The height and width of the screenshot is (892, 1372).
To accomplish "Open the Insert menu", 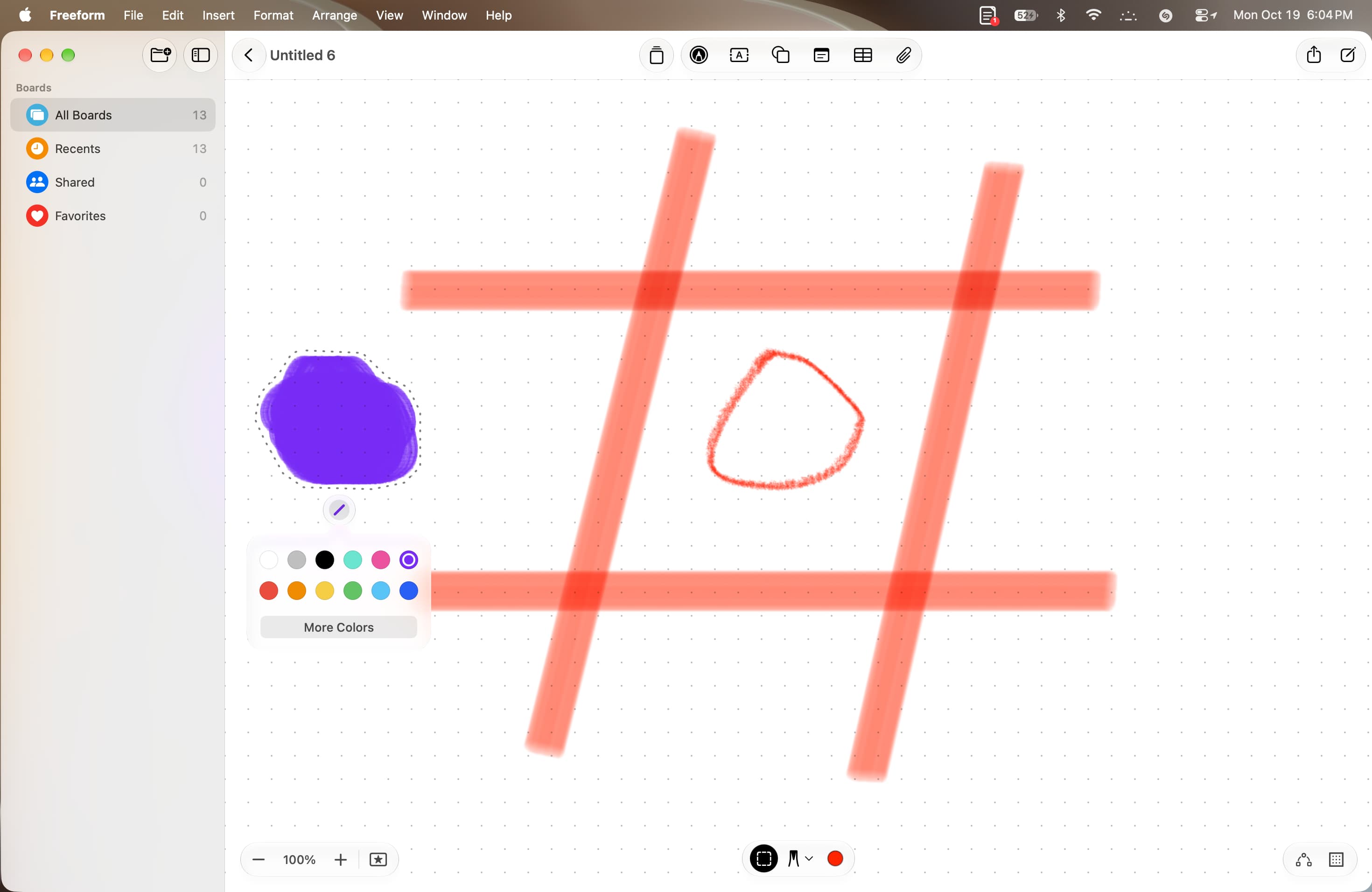I will point(218,15).
